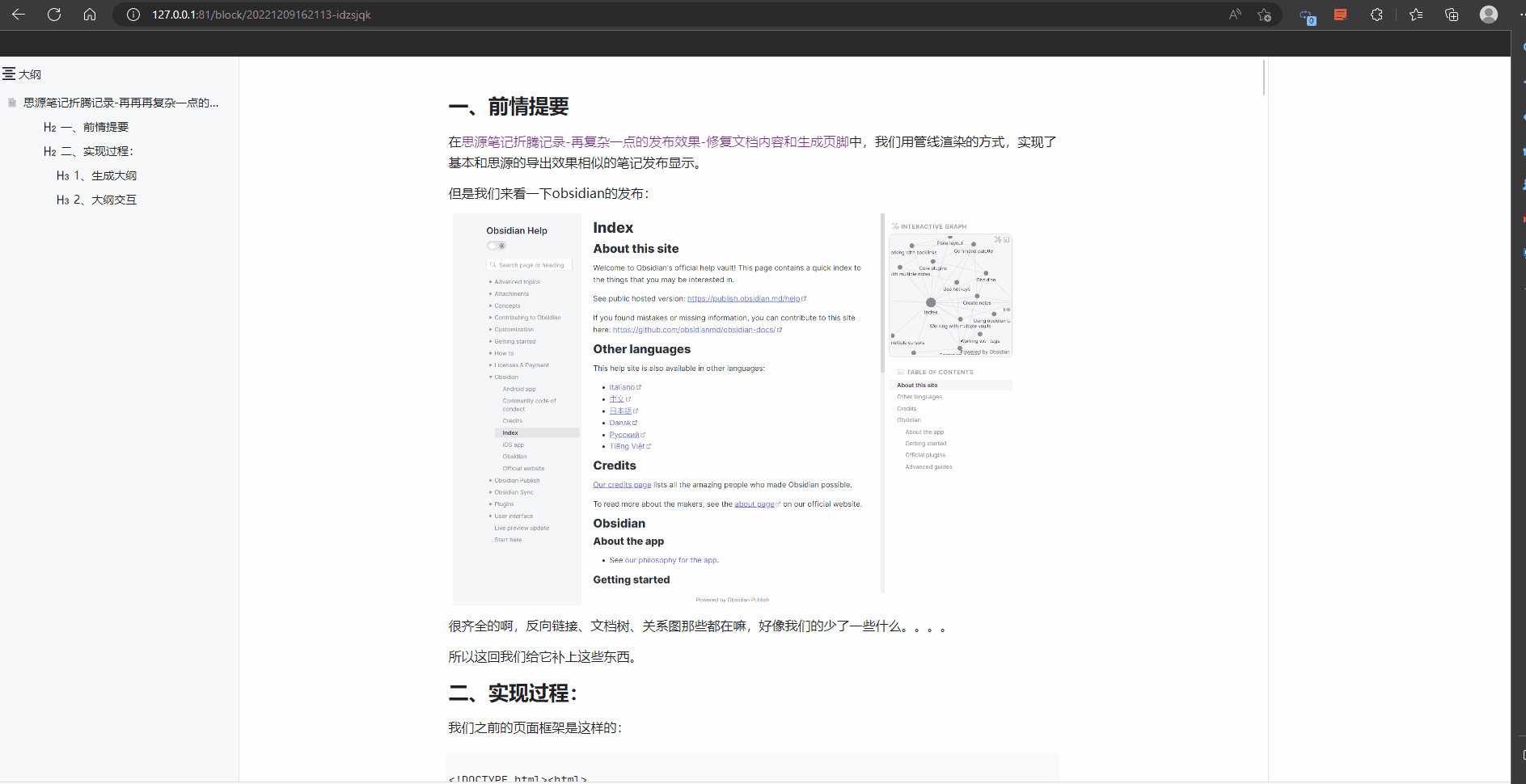Click the Read aloud icon in the toolbar
Screen dimensions: 1526x784
click(x=1235, y=14)
